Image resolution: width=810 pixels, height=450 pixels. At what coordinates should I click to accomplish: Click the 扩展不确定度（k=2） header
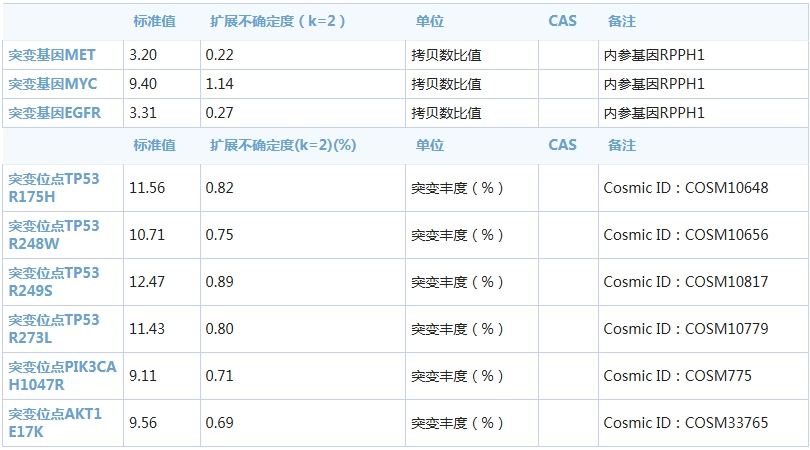277,21
